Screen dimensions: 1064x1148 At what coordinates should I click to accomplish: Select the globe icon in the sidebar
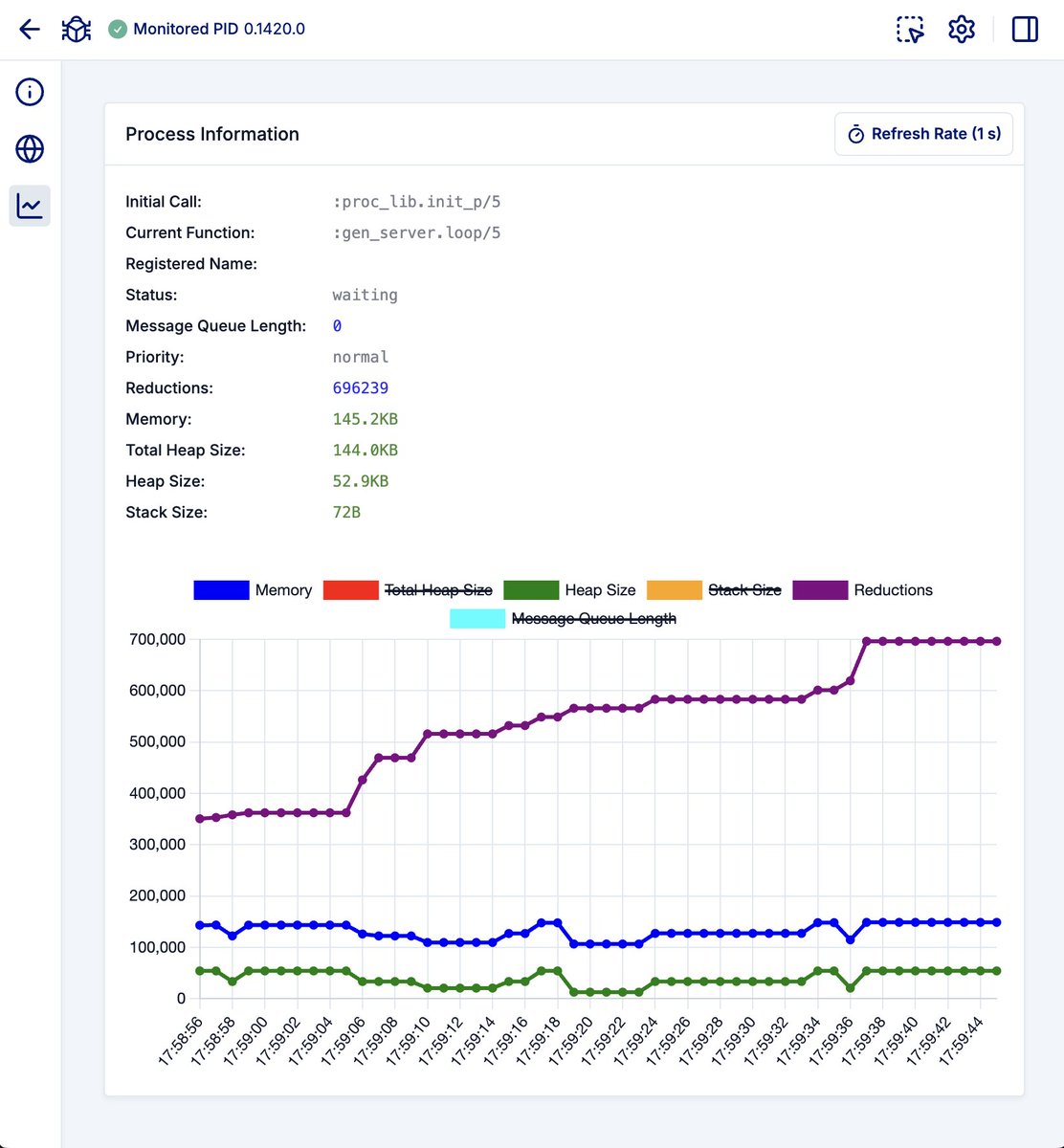click(x=30, y=149)
